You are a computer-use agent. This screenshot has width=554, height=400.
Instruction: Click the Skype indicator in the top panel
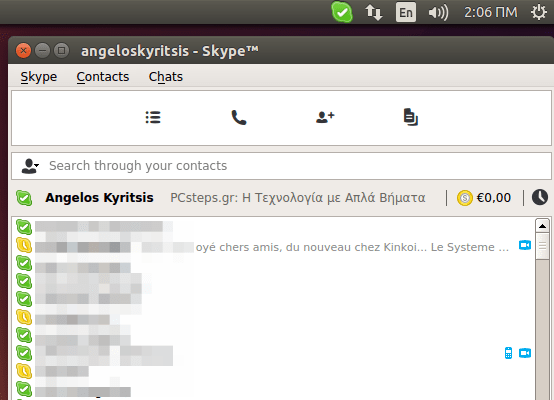point(342,12)
